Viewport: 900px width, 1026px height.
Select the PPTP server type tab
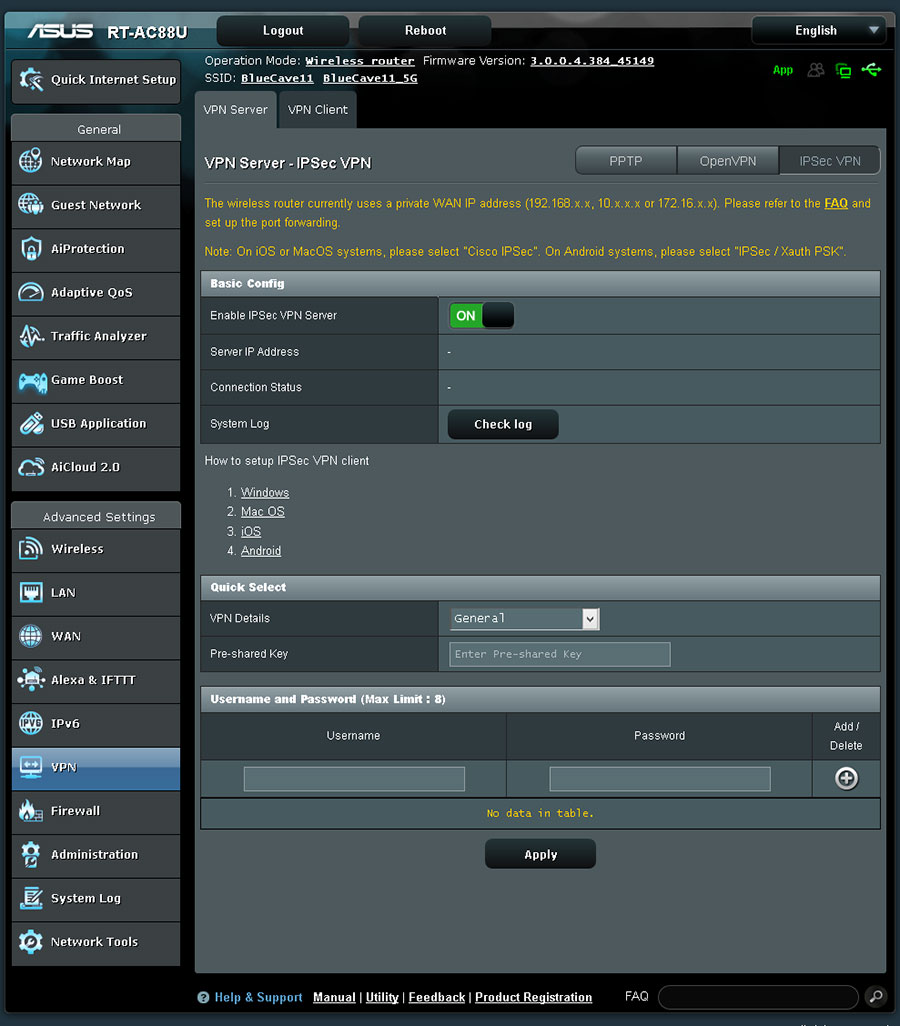[626, 161]
